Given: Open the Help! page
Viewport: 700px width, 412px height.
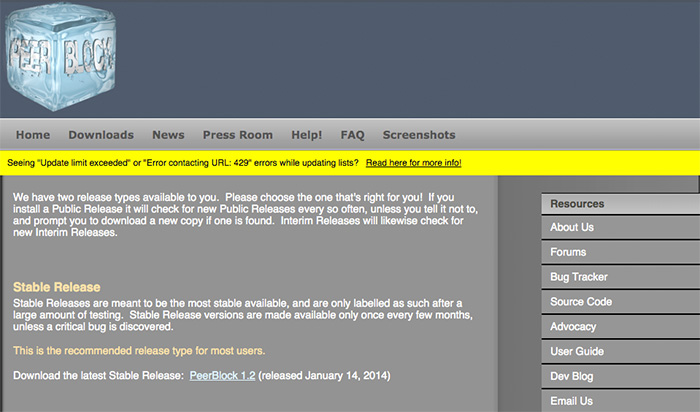Looking at the screenshot, I should (307, 135).
